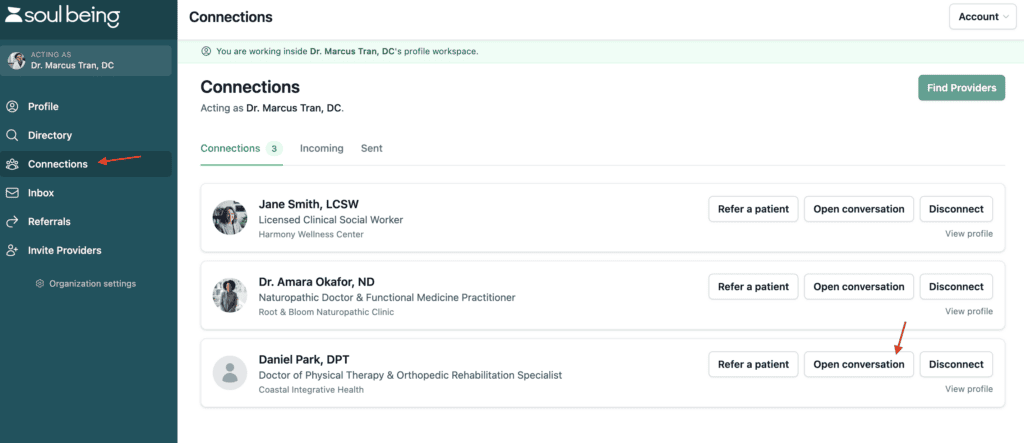Click the Find Providers button
Screen dimensions: 1024x443
click(961, 88)
